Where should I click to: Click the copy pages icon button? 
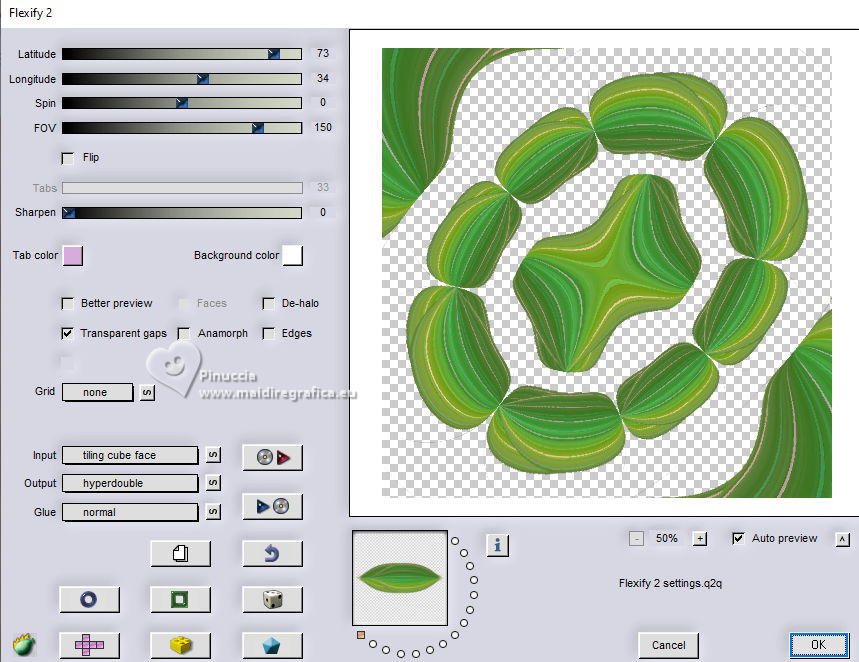point(180,553)
